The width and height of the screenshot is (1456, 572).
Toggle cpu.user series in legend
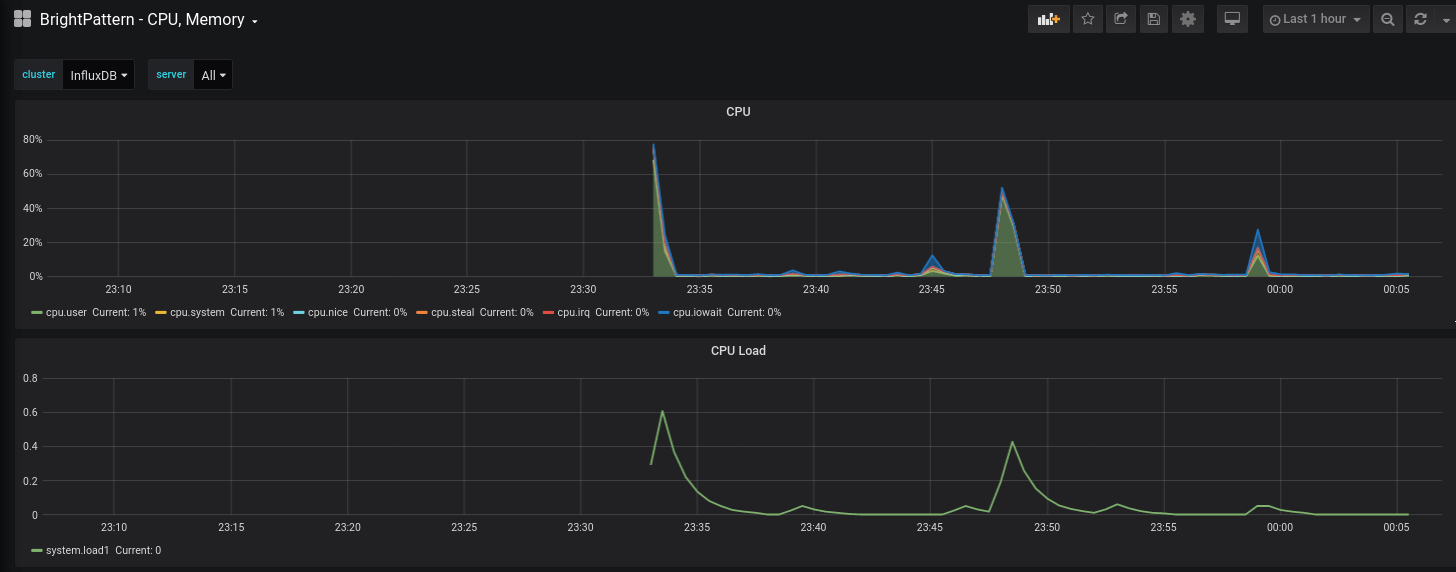[x=67, y=312]
